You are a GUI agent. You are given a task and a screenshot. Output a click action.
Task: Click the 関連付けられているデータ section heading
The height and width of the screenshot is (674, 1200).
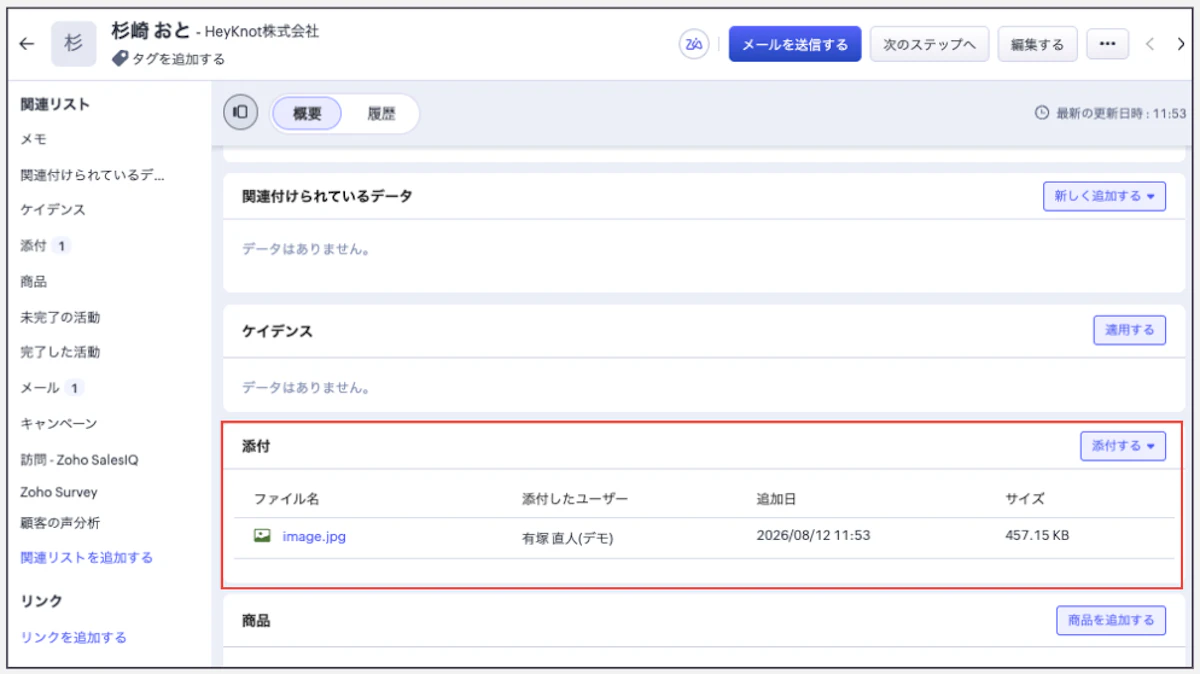click(327, 196)
